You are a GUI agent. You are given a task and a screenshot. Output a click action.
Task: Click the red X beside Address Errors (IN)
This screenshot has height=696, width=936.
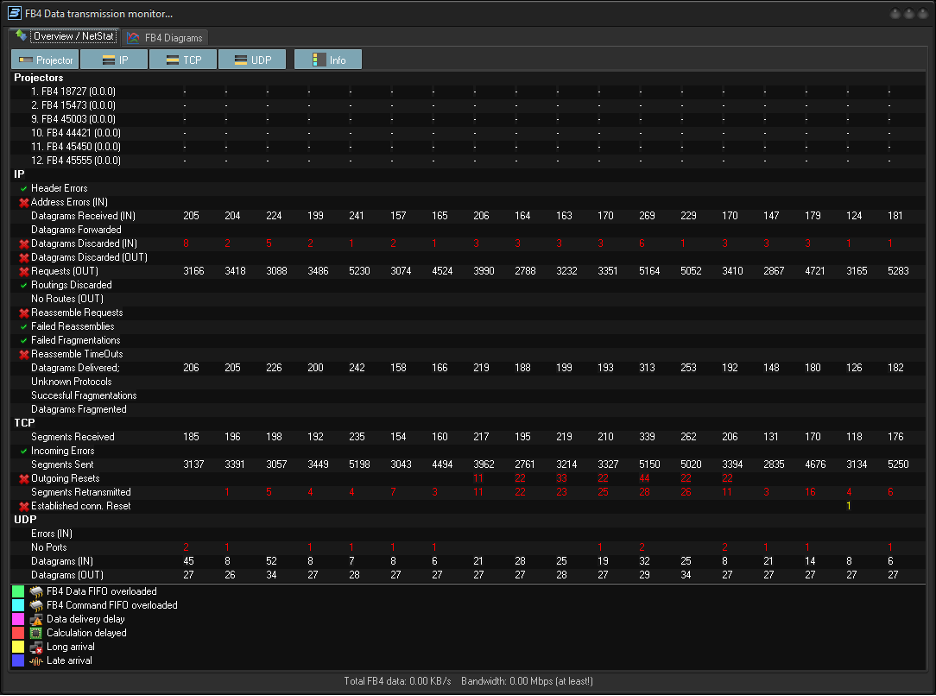(24, 202)
